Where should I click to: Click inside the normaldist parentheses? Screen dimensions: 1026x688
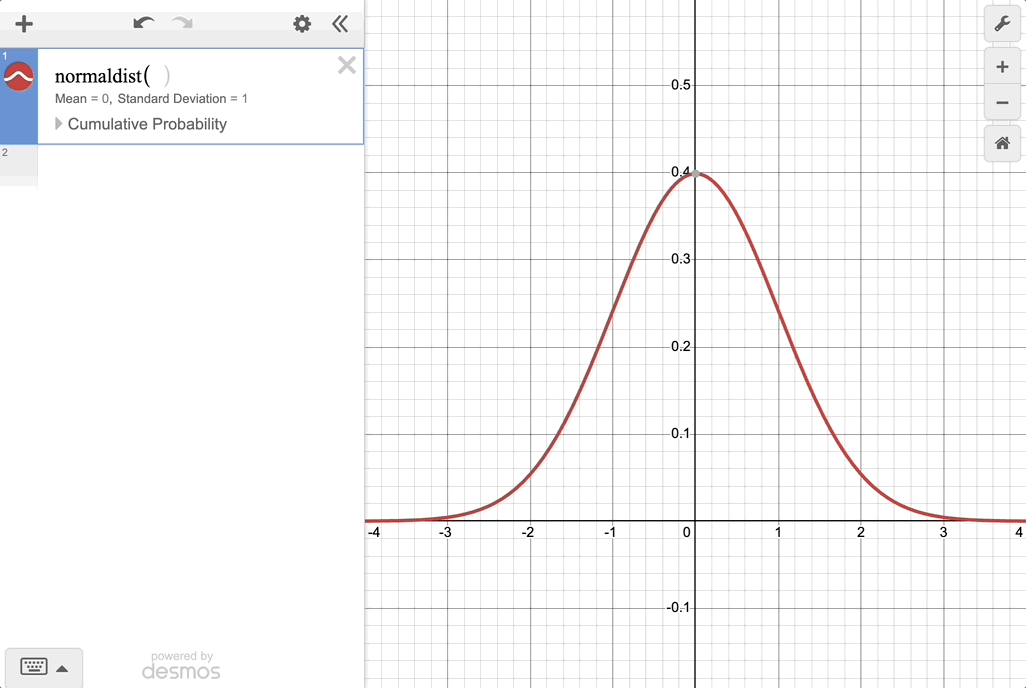[x=159, y=76]
